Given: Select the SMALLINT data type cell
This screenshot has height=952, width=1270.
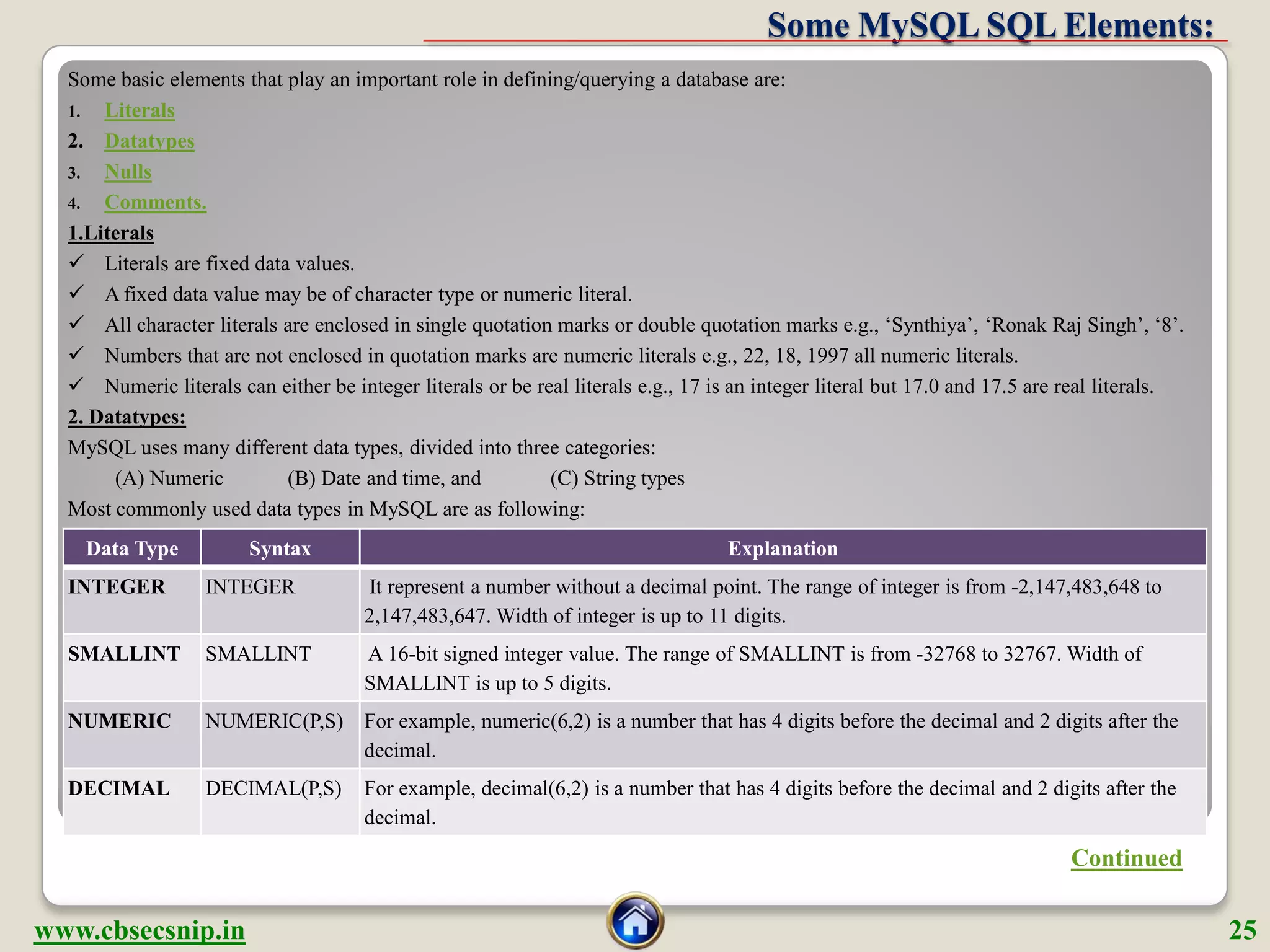Looking at the screenshot, I should click(124, 654).
